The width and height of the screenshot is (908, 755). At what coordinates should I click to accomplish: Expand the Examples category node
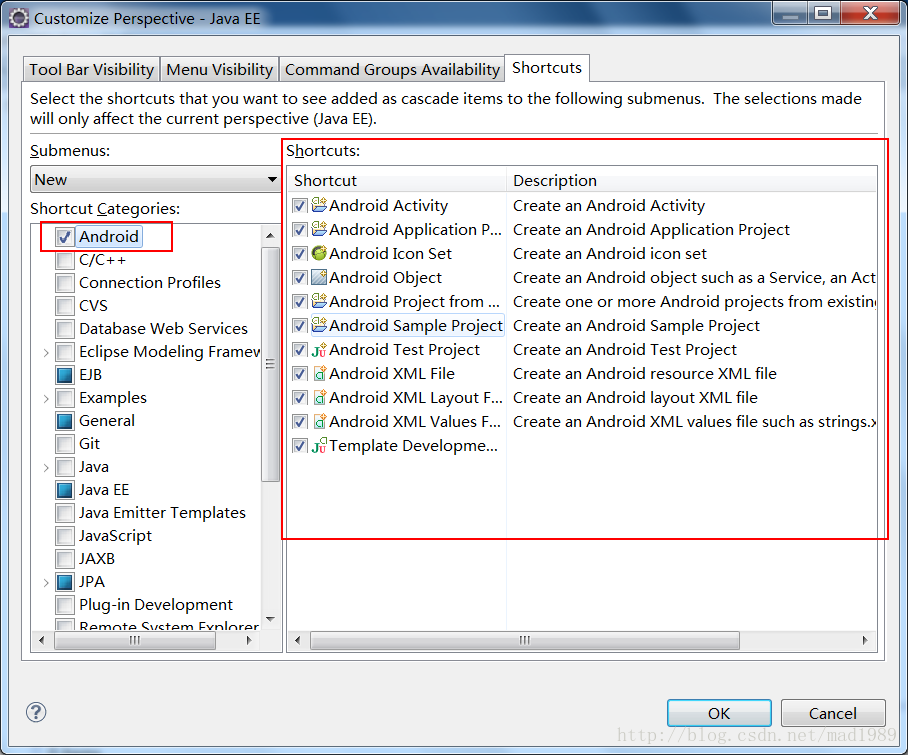pos(46,398)
